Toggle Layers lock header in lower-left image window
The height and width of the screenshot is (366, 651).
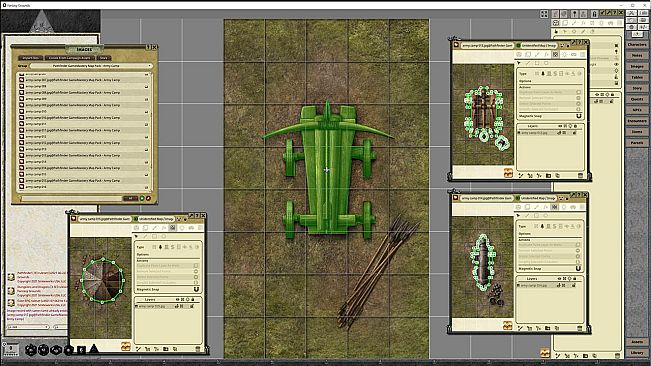[x=193, y=299]
